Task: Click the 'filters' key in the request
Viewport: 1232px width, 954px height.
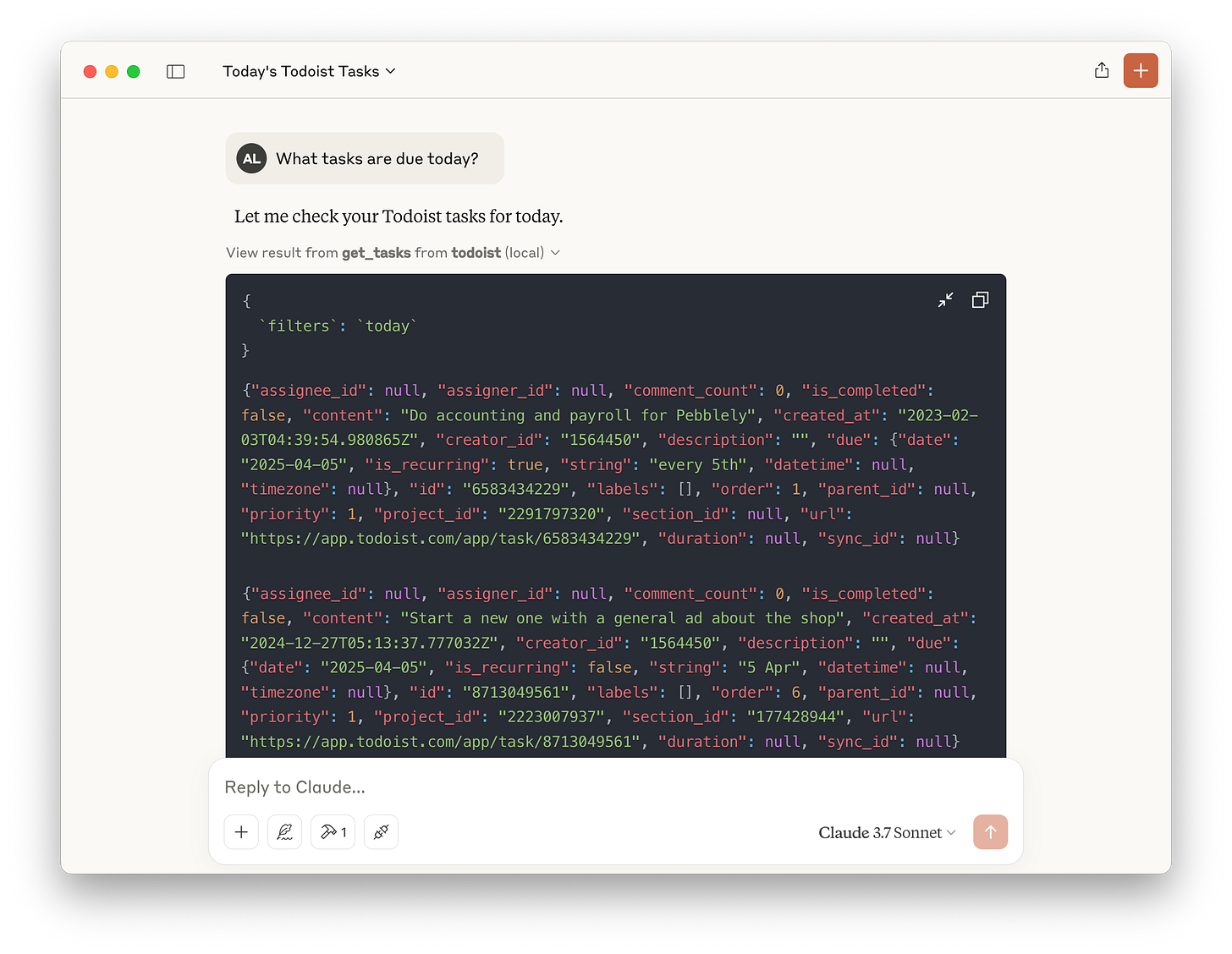Action: [x=299, y=326]
